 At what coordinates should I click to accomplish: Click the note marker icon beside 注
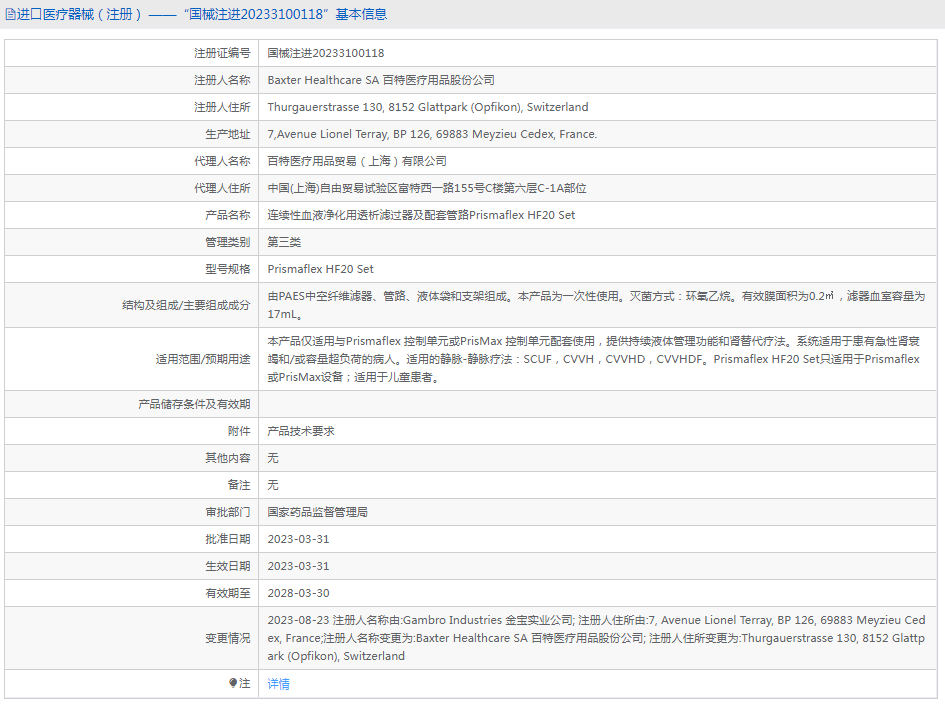coord(233,683)
